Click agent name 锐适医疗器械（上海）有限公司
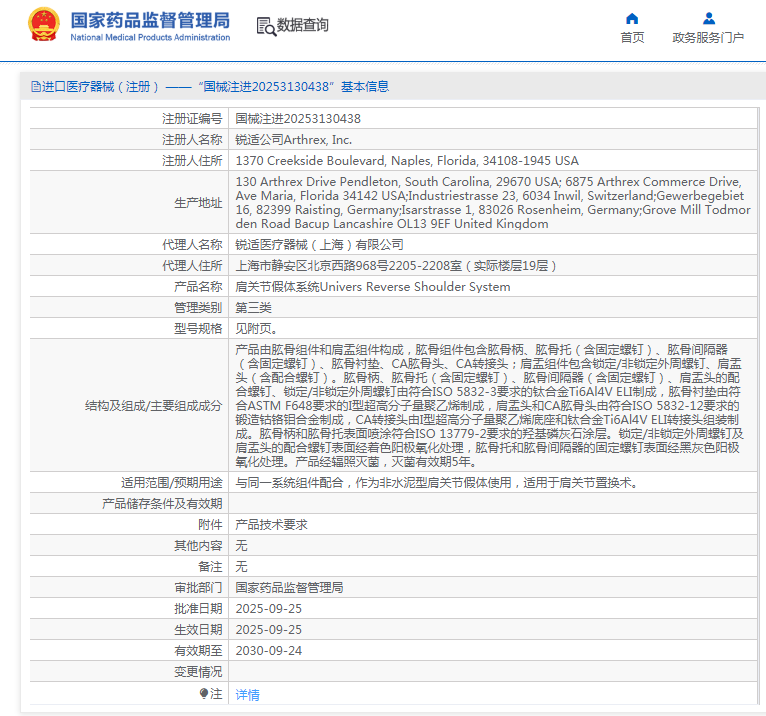This screenshot has width=766, height=716. click(x=319, y=244)
